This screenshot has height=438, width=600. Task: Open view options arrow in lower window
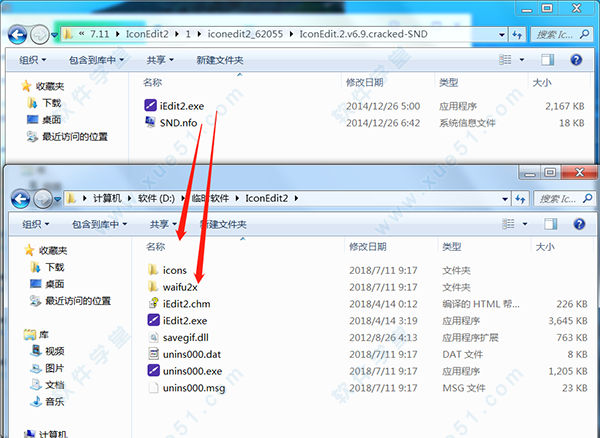[x=525, y=224]
